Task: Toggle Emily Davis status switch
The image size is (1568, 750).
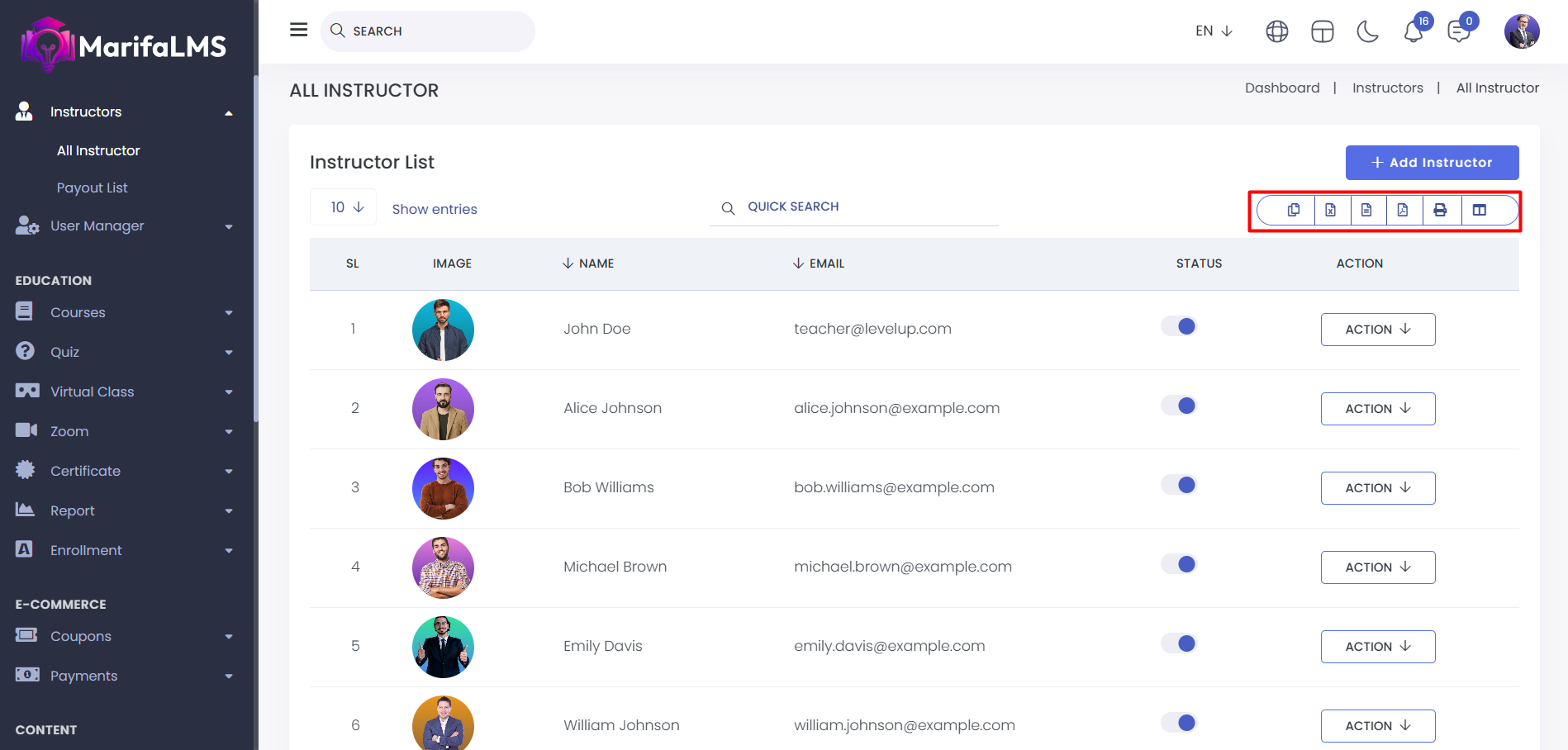Action: (x=1179, y=643)
